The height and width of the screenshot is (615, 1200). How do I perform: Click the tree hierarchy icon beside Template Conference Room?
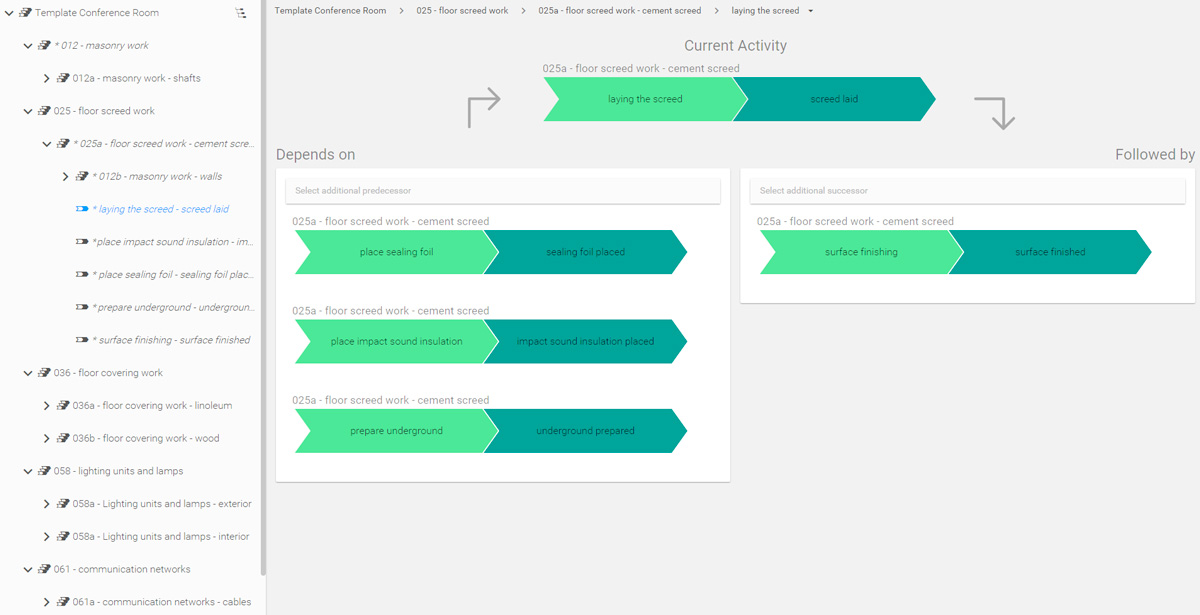241,13
